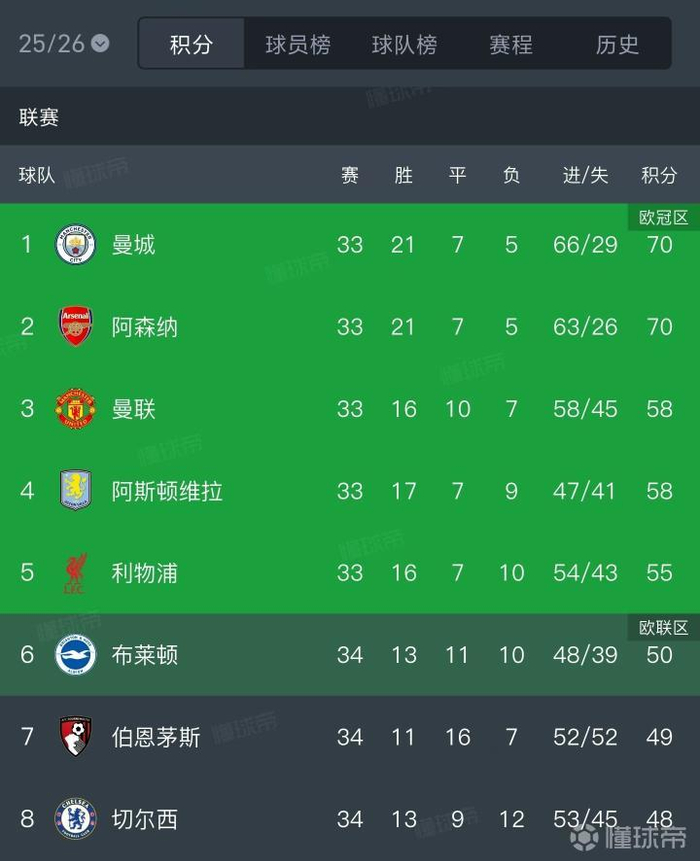Select team name 伯恩茅斯
This screenshot has height=861, width=700.
tap(156, 737)
